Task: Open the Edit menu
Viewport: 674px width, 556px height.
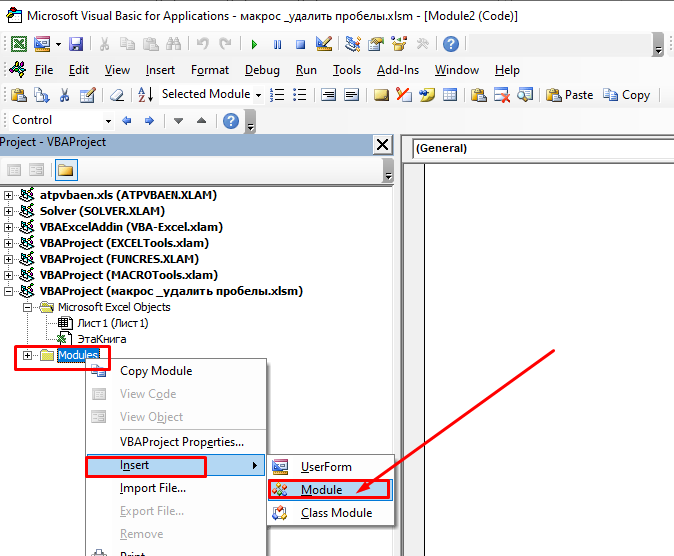Action: 79,70
